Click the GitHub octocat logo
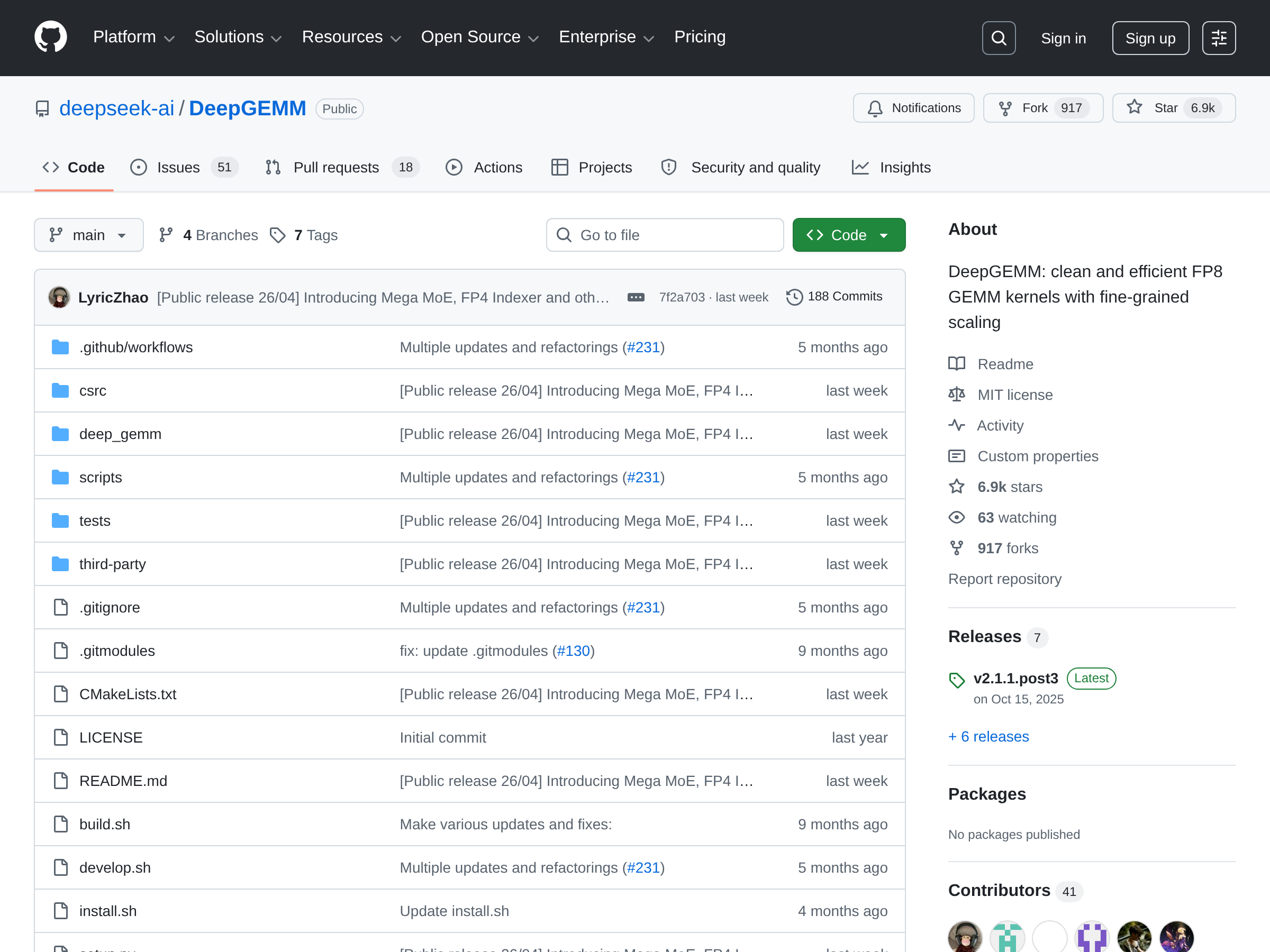Screen dimensions: 1270x952 tap(50, 38)
